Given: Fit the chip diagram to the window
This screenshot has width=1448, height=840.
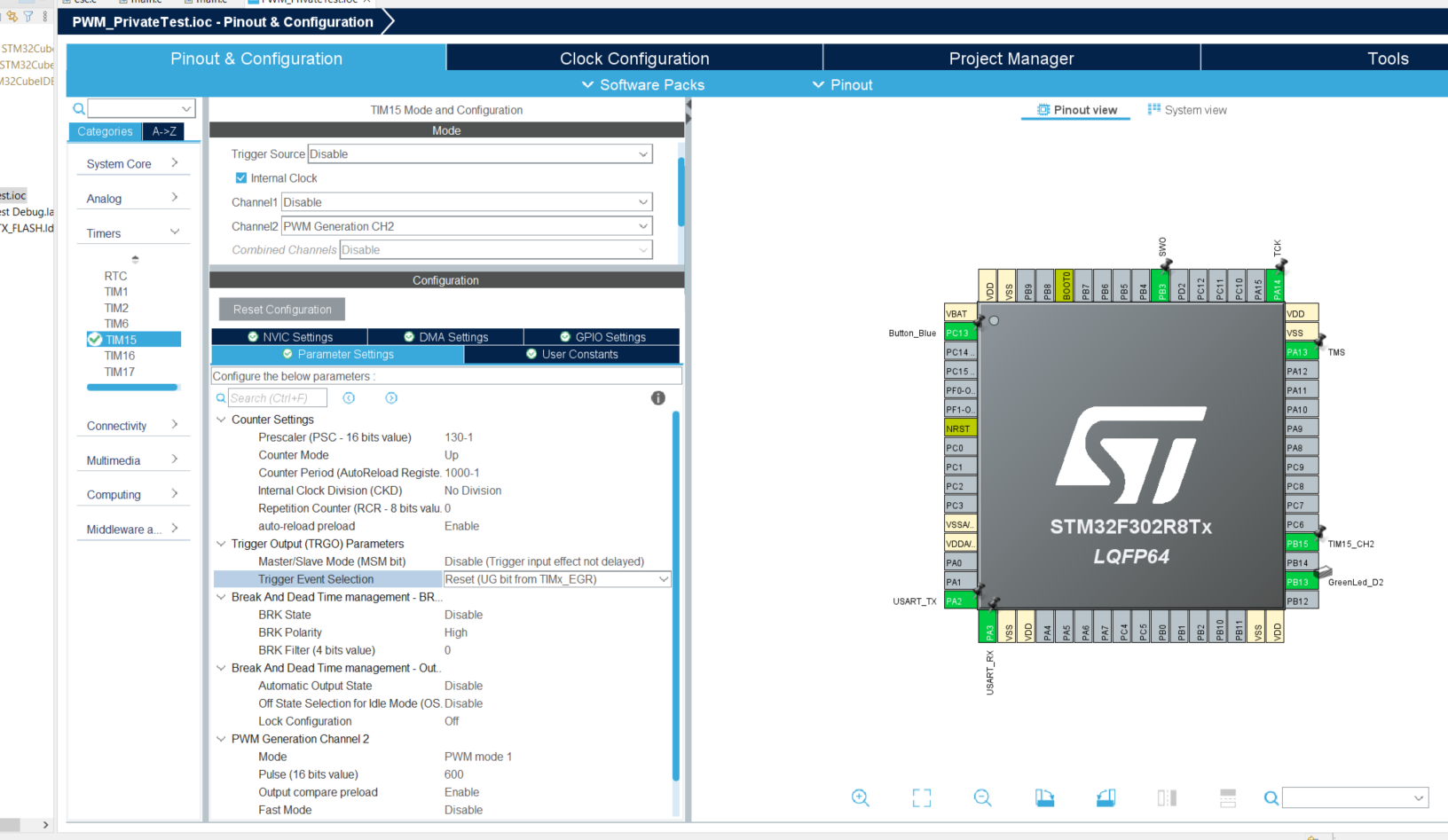Looking at the screenshot, I should pyautogui.click(x=921, y=797).
